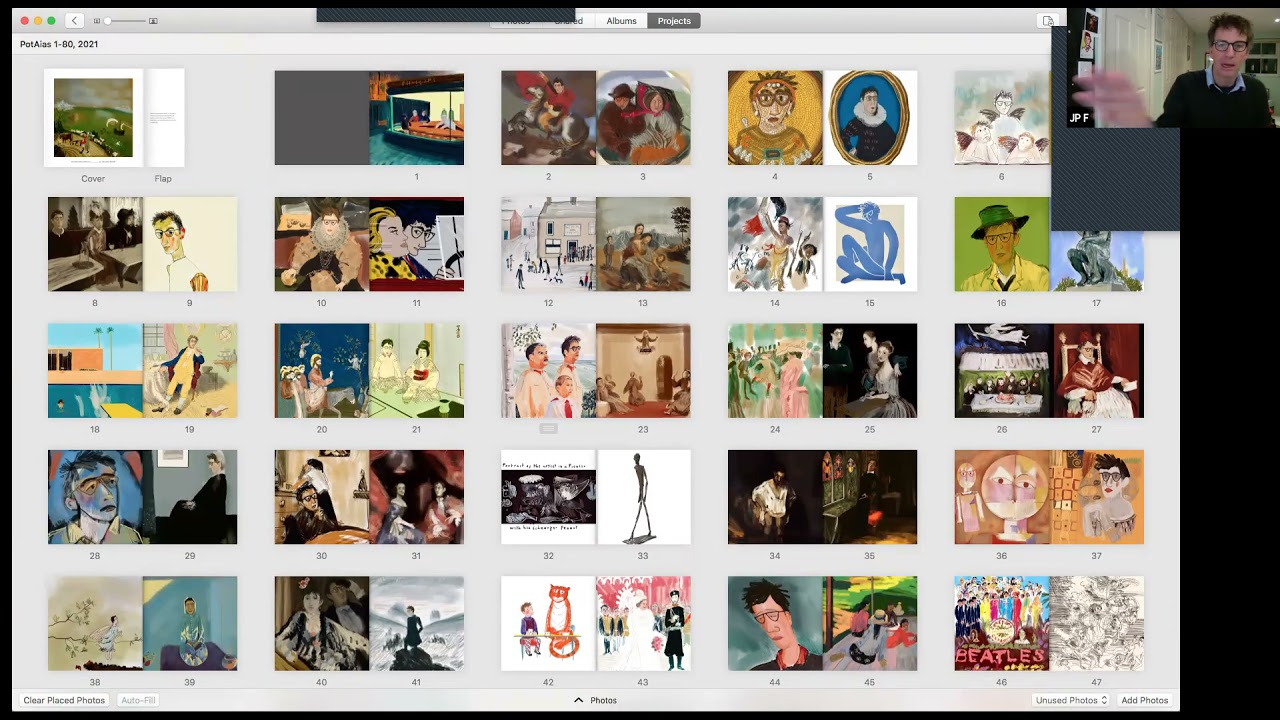Open the Unused Photos dropdown
The image size is (1280, 720).
(x=1071, y=700)
